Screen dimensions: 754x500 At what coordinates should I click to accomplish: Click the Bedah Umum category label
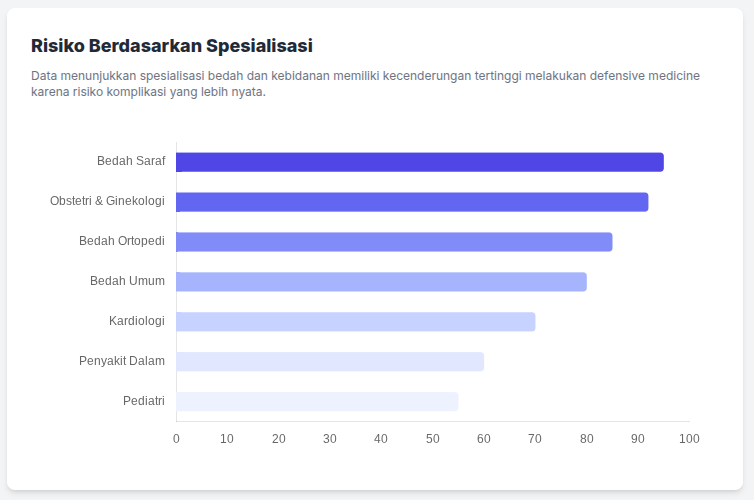(x=127, y=281)
